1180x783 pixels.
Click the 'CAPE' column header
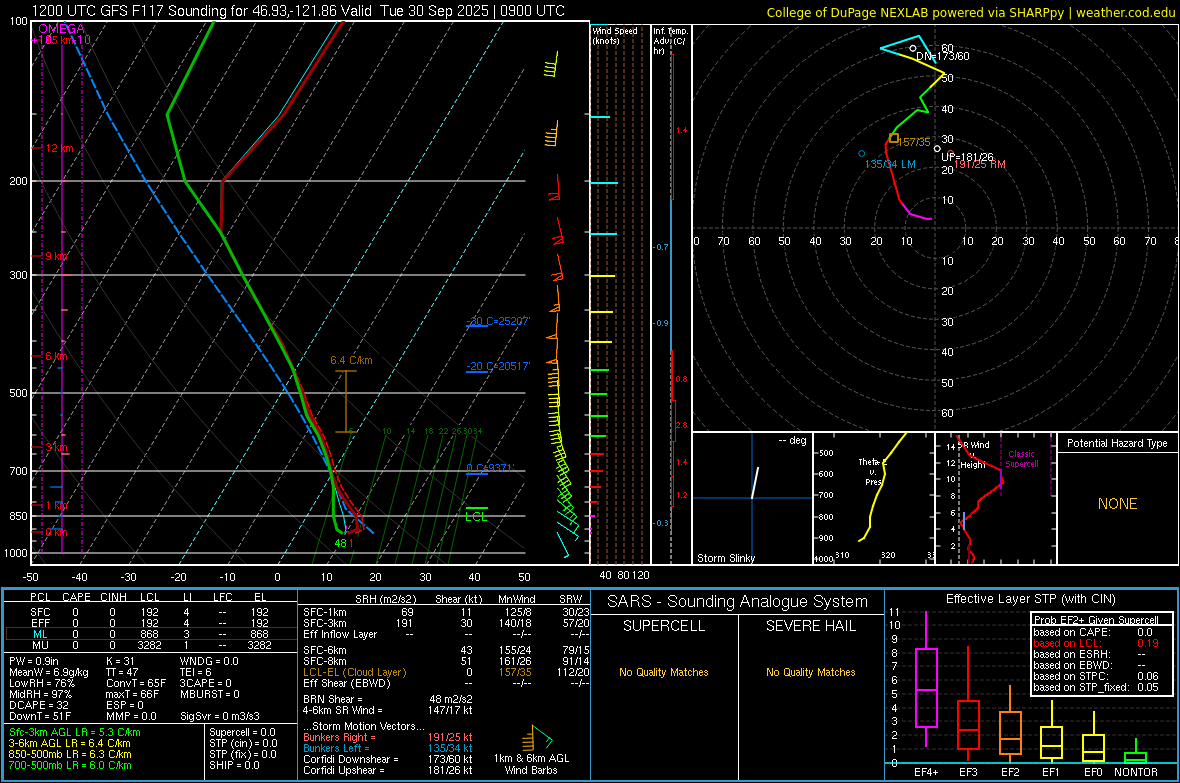[x=76, y=597]
